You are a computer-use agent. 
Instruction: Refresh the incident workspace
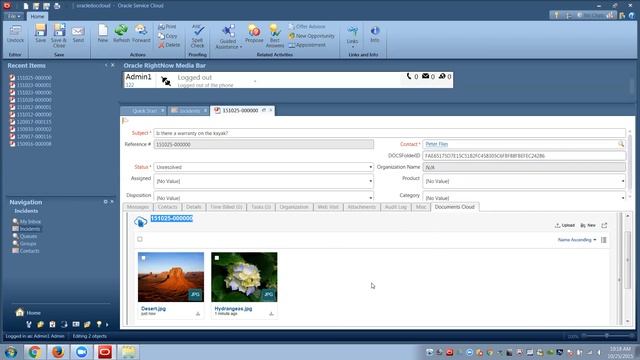coord(121,33)
